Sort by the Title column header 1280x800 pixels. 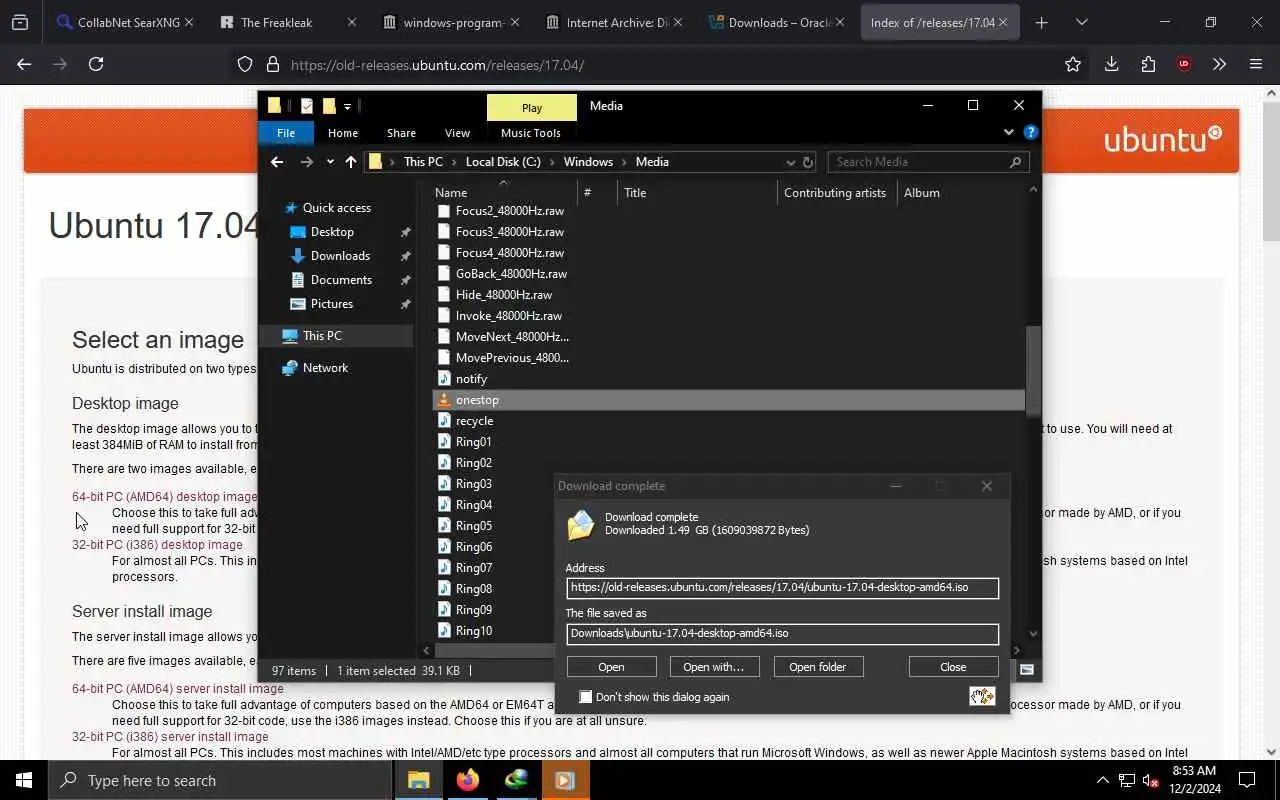click(635, 193)
